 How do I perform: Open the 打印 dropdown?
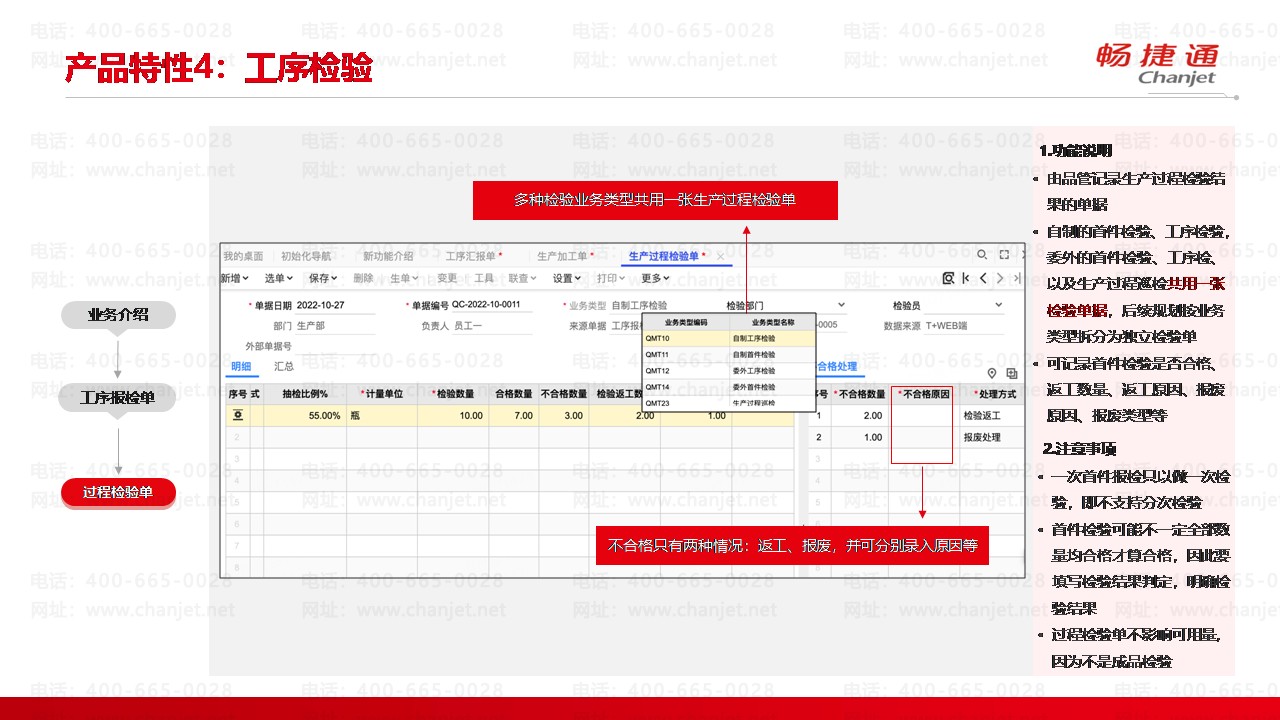[x=612, y=278]
